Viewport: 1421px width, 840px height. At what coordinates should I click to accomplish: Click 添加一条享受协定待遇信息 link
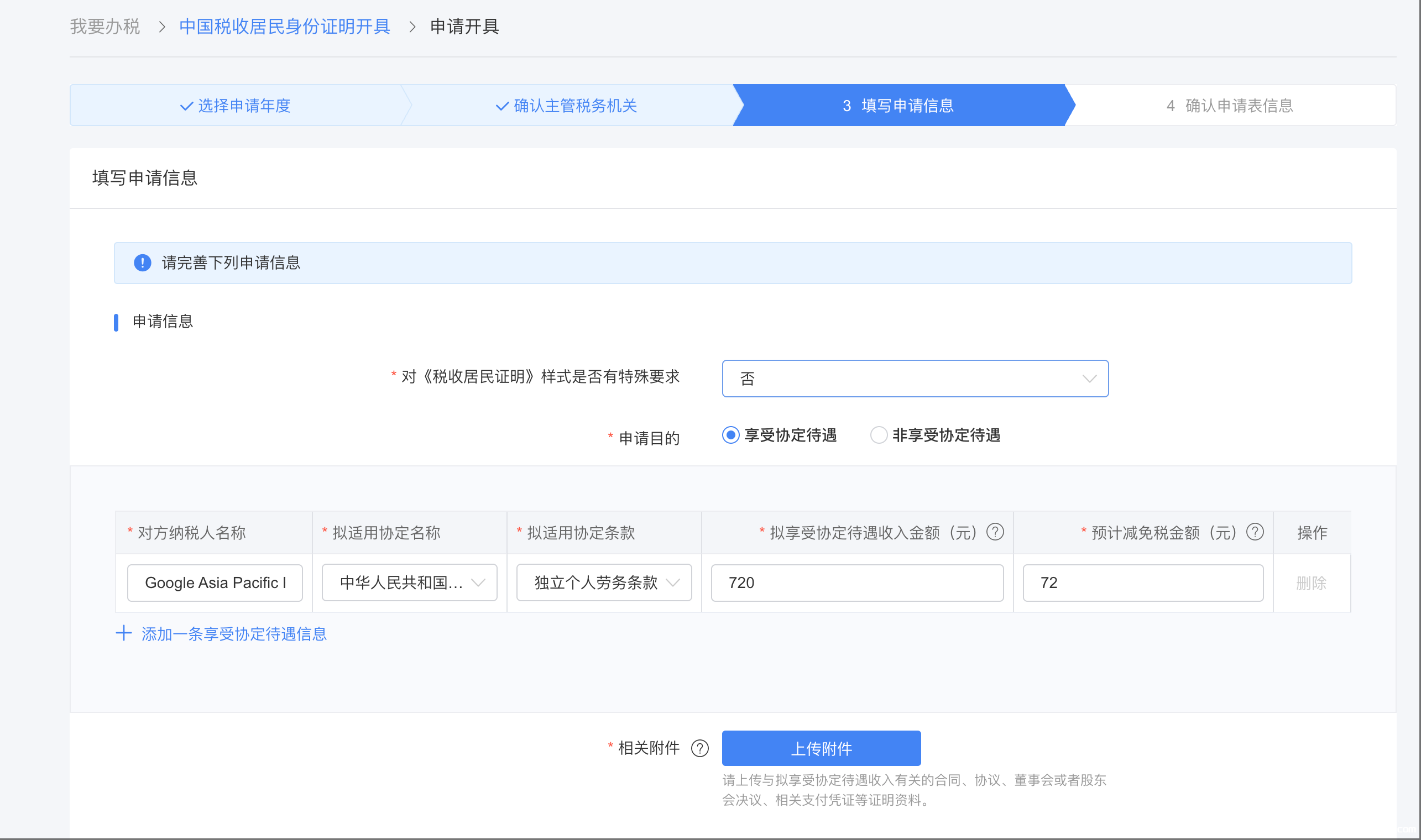234,634
